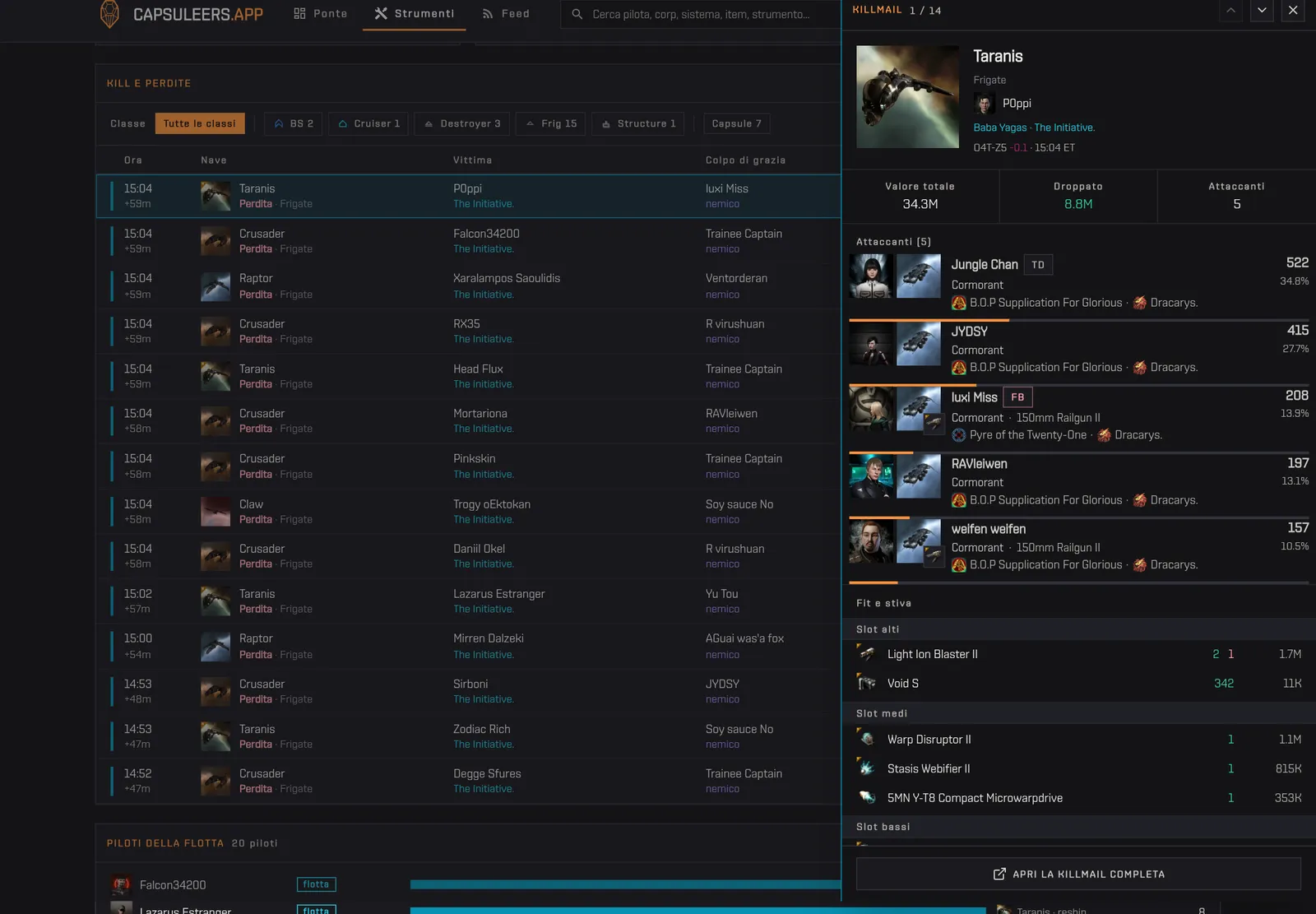The height and width of the screenshot is (914, 1316).
Task: Close the killmail side panel
Action: tap(1293, 11)
